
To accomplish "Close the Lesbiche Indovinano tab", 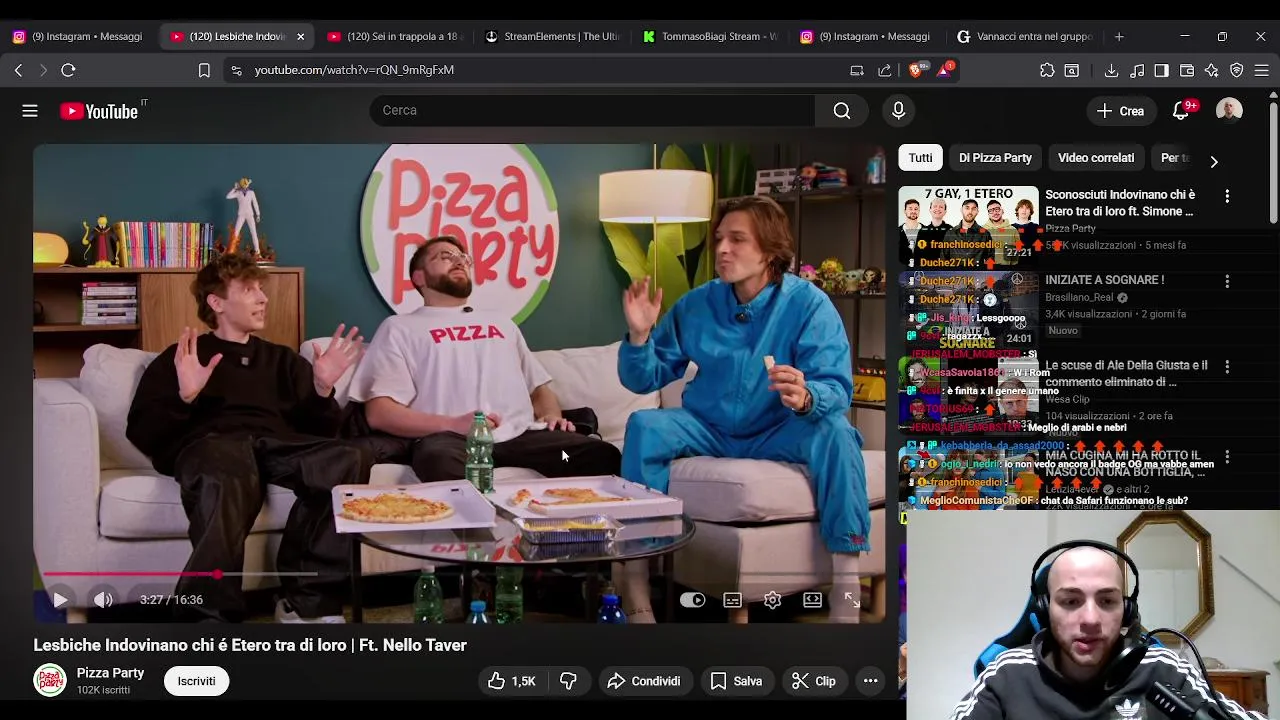I will 300,36.
